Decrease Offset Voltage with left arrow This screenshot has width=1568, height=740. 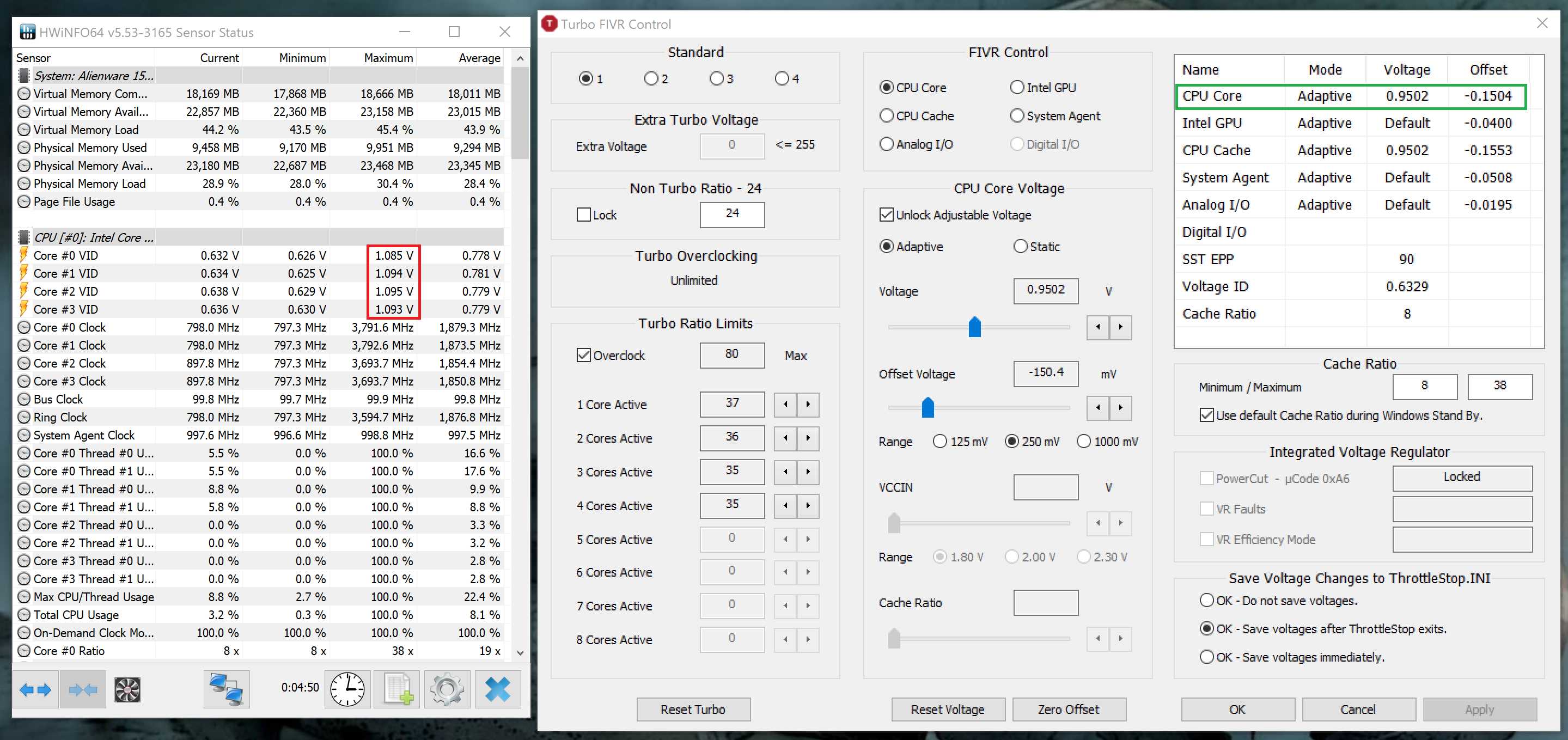pyautogui.click(x=1097, y=407)
